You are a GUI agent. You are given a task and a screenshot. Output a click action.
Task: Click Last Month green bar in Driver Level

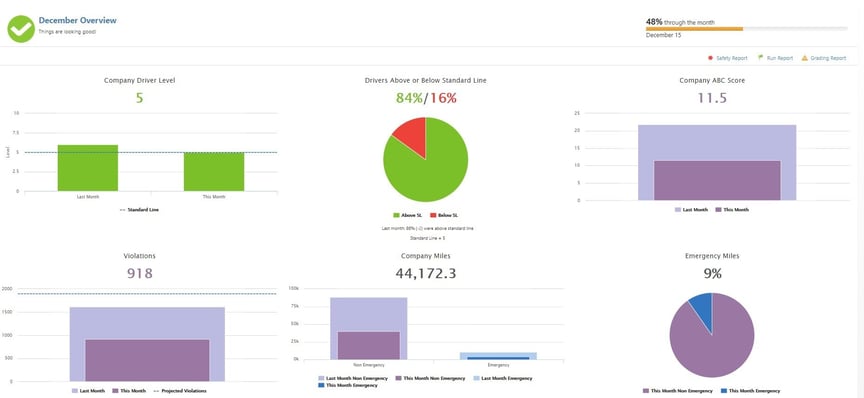coord(88,168)
